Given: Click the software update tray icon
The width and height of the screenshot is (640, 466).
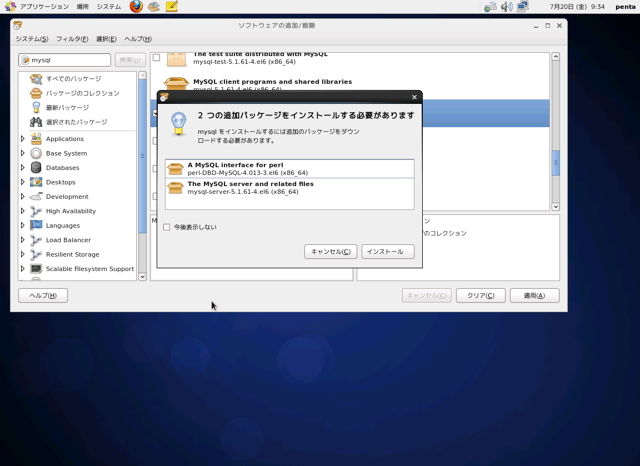Looking at the screenshot, I should 490,7.
